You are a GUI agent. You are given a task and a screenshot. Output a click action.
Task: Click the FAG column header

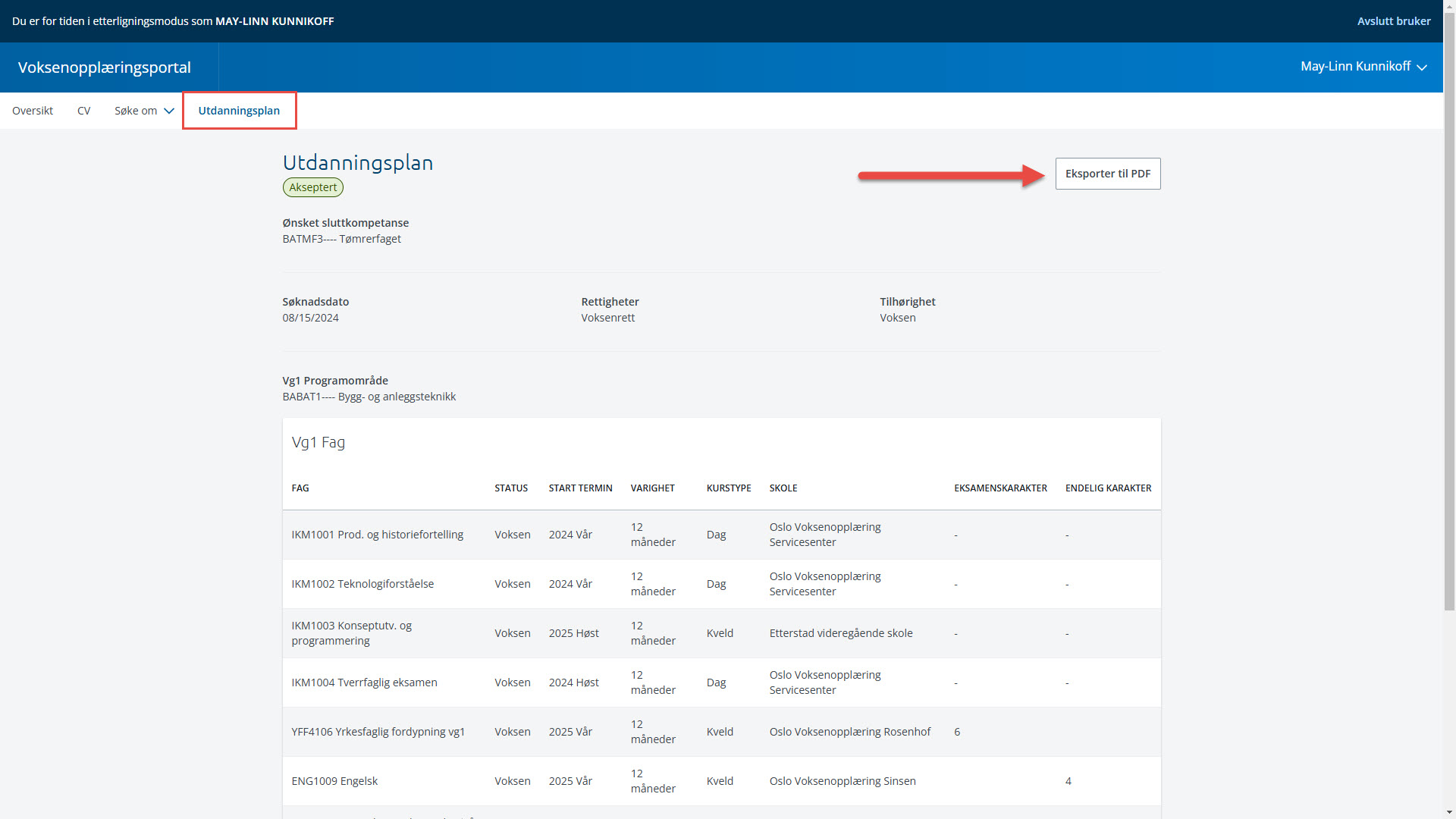[x=300, y=488]
